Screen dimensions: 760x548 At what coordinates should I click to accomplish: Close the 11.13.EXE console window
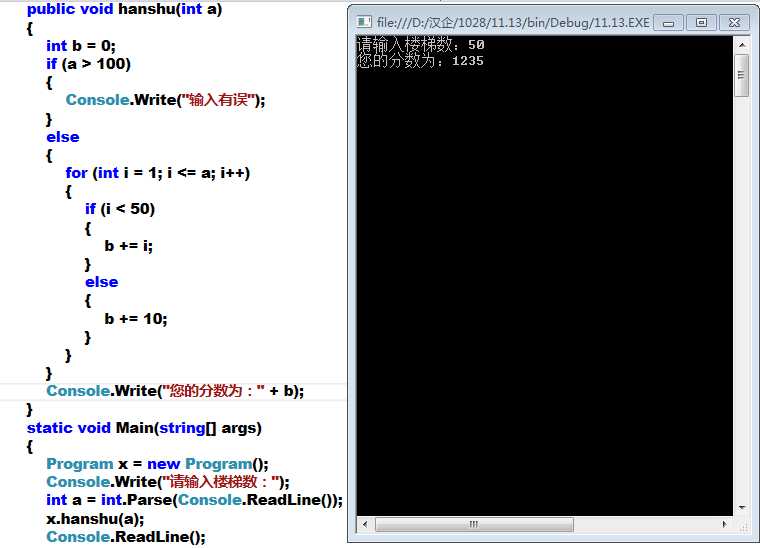pyautogui.click(x=734, y=23)
